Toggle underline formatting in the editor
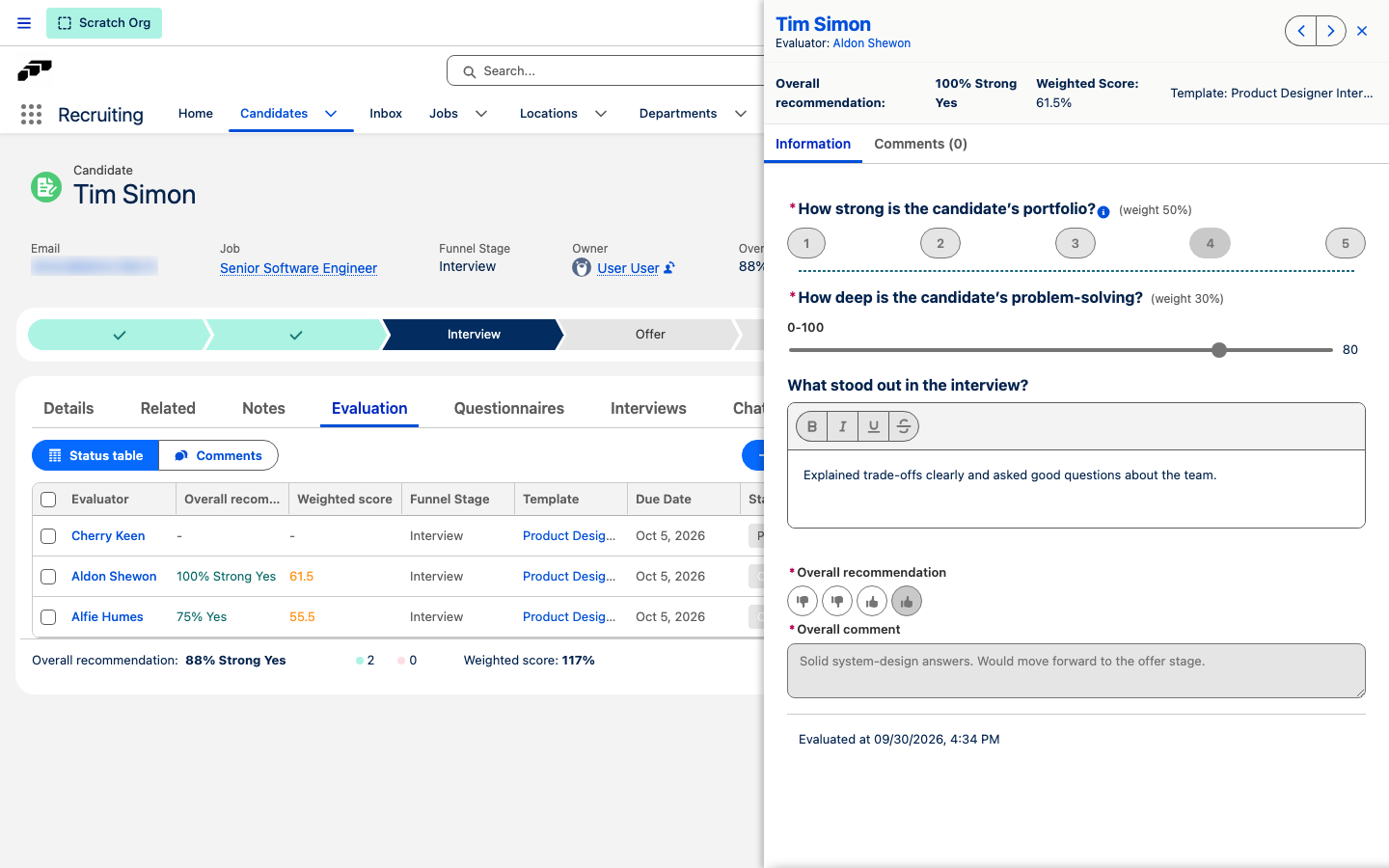The height and width of the screenshot is (868, 1389). point(873,426)
